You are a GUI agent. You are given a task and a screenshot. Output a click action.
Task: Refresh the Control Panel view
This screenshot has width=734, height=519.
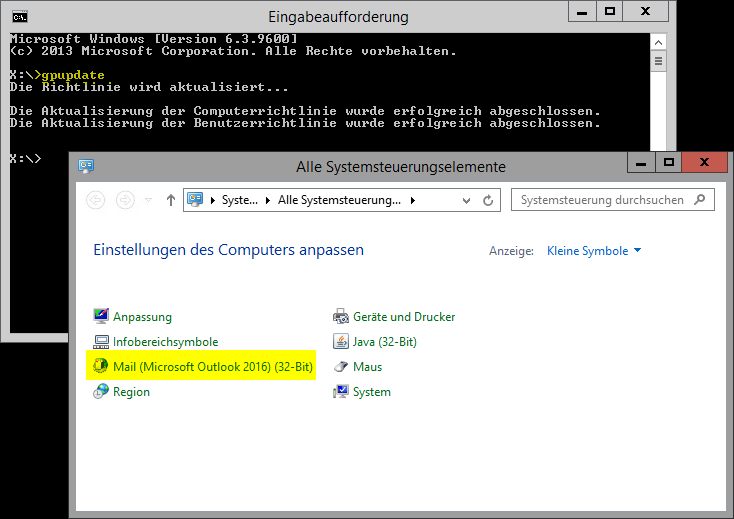[488, 200]
